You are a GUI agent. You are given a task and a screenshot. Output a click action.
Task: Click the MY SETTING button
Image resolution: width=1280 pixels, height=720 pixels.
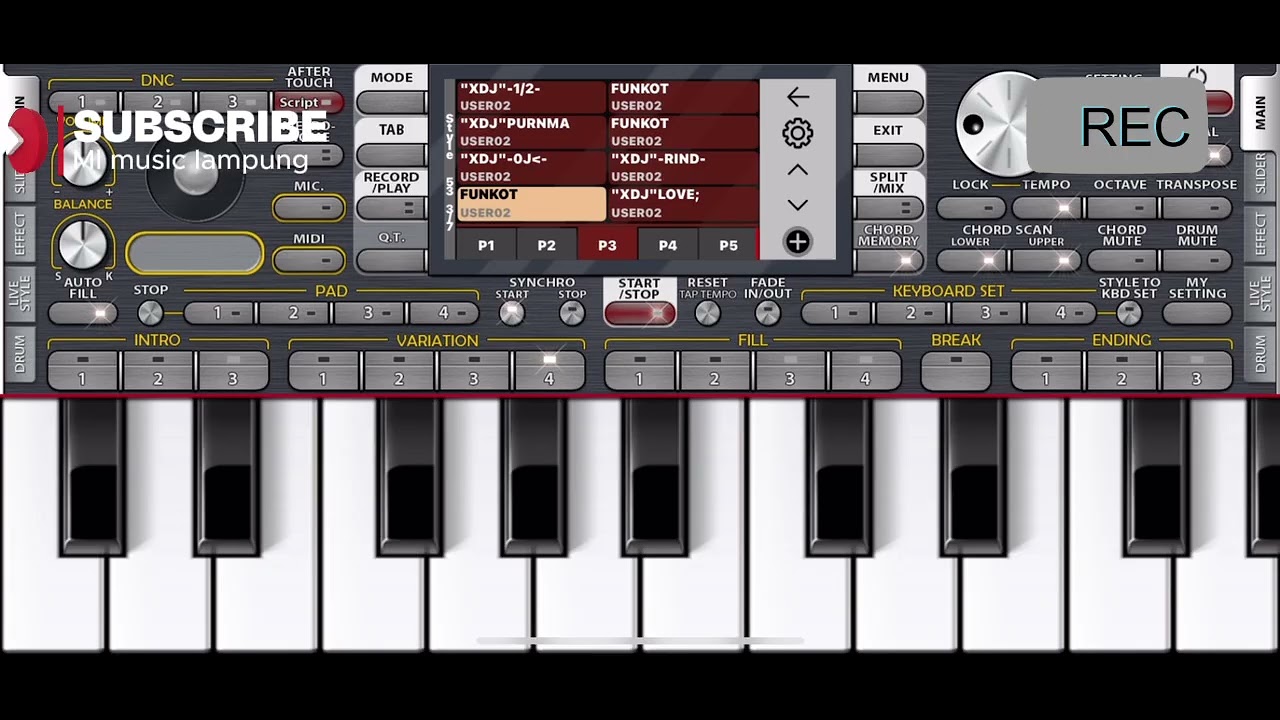tap(1197, 314)
